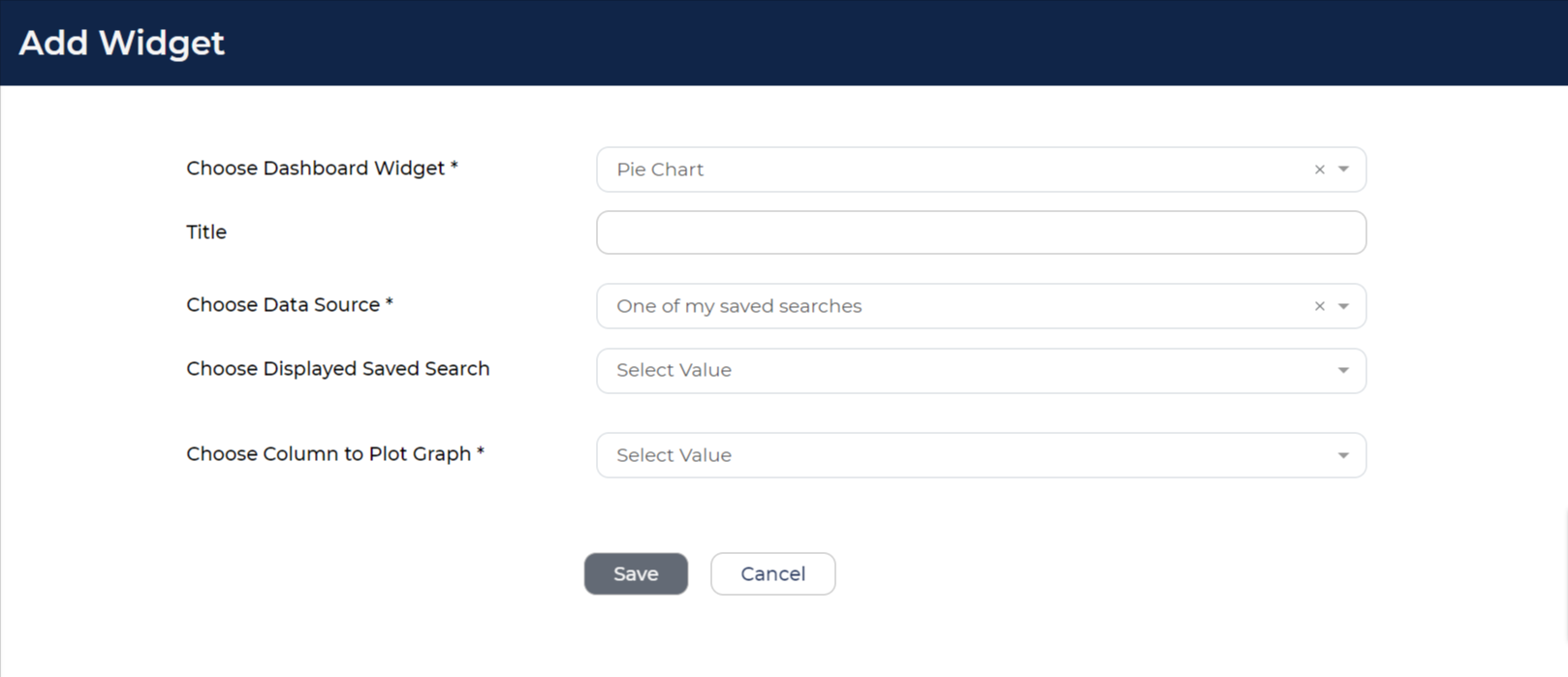Open the Displayed Saved Search dropdown arrow
The height and width of the screenshot is (677, 1568).
point(1343,371)
